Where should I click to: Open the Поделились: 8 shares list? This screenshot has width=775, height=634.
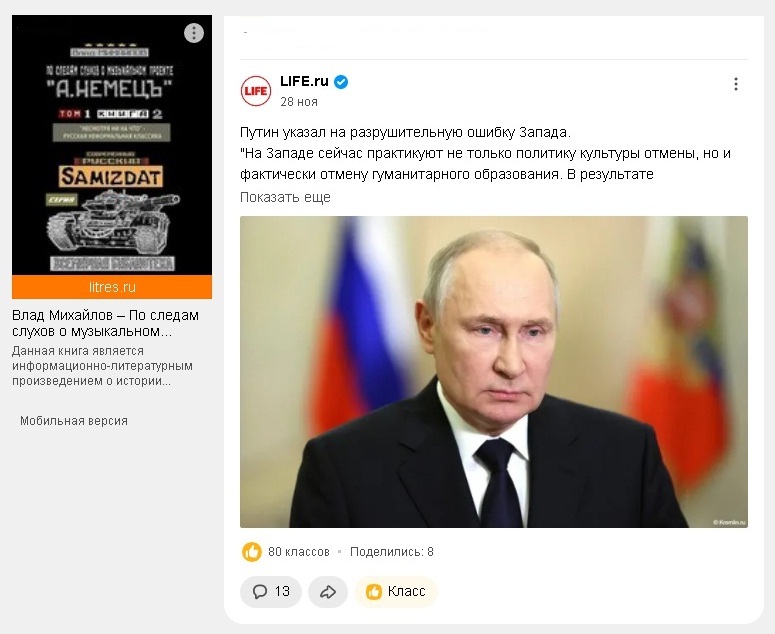391,551
